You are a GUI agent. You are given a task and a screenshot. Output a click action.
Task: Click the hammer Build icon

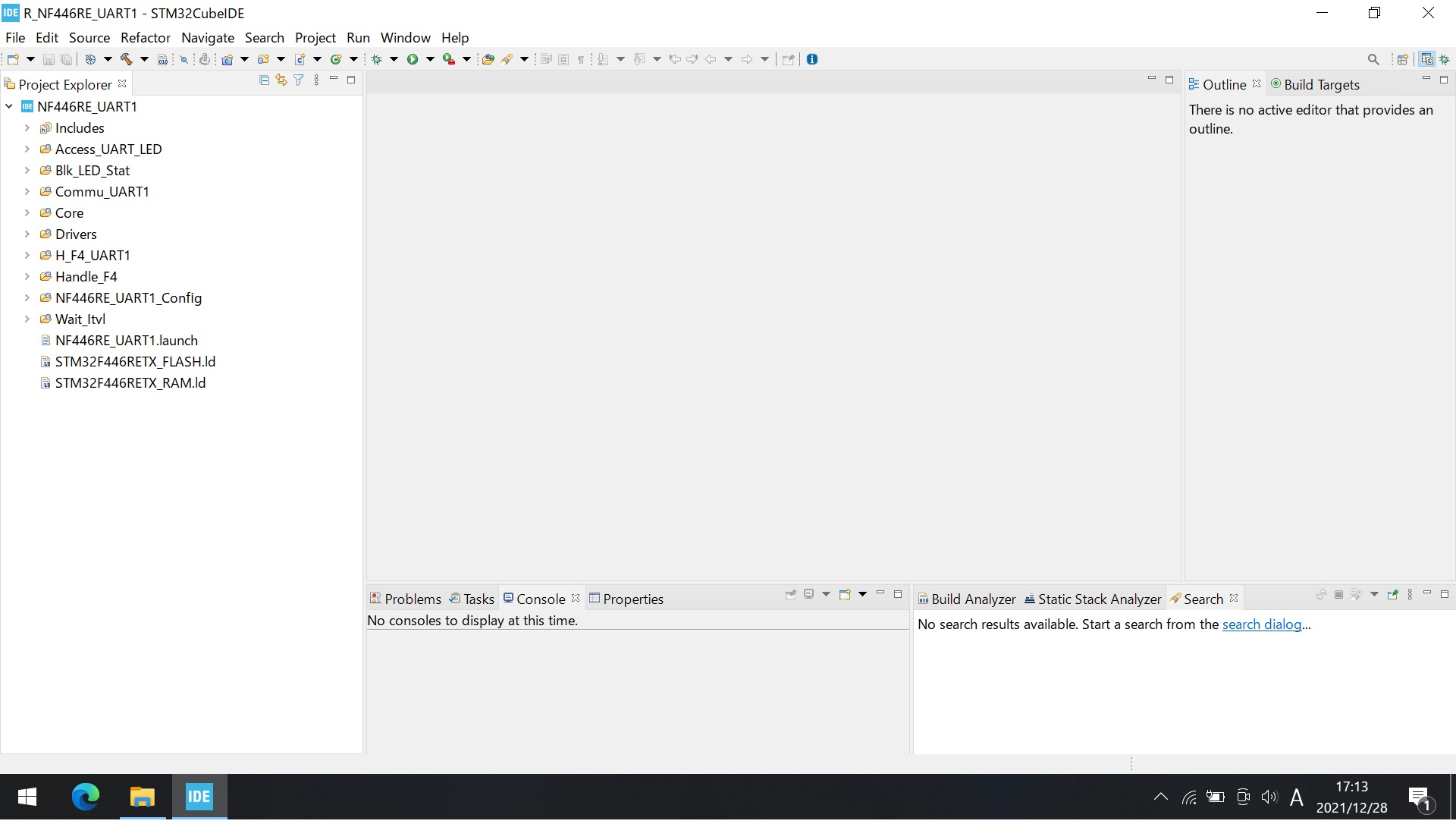click(x=127, y=59)
